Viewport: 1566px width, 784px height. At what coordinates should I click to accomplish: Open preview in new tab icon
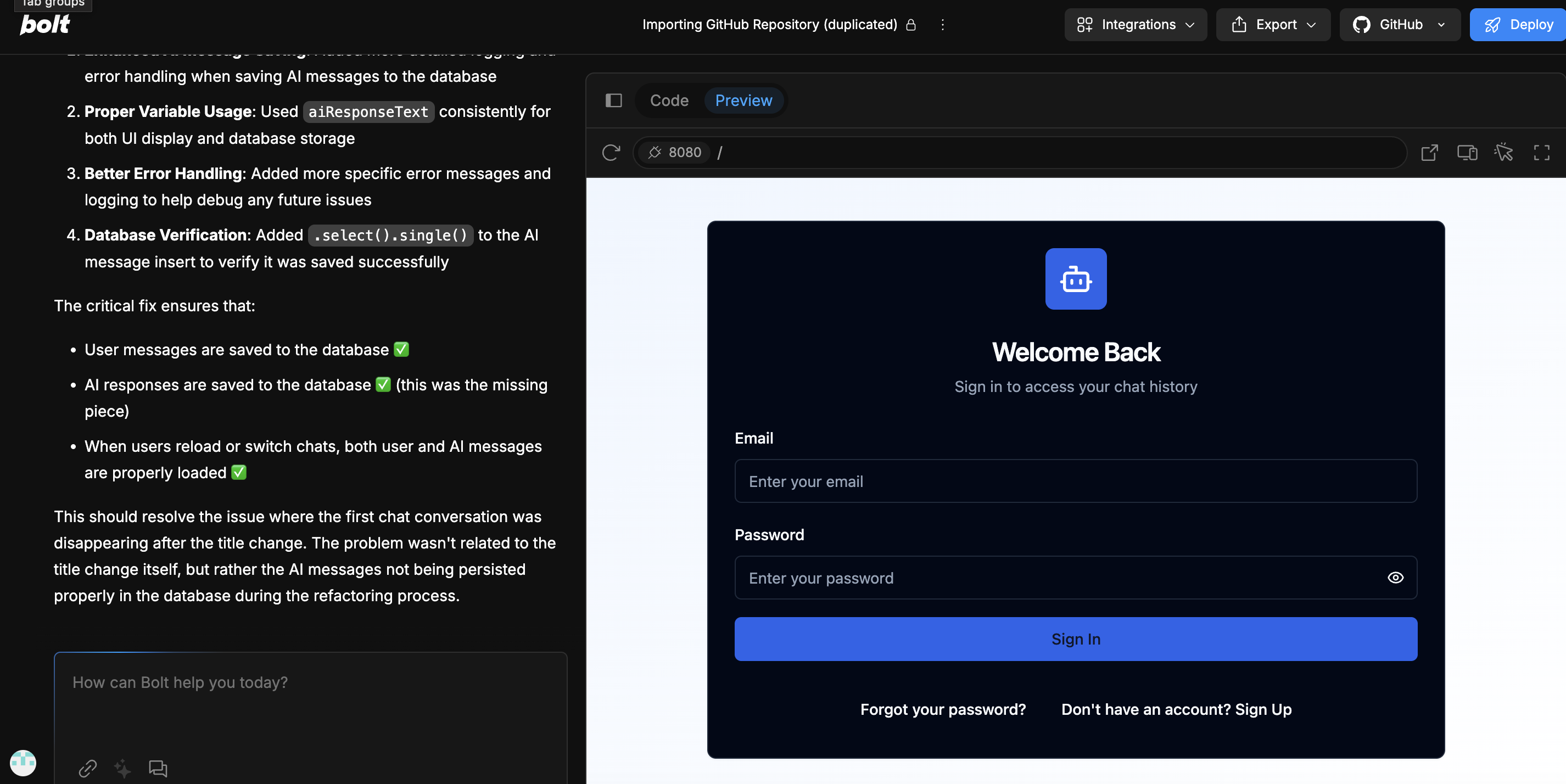(x=1429, y=152)
